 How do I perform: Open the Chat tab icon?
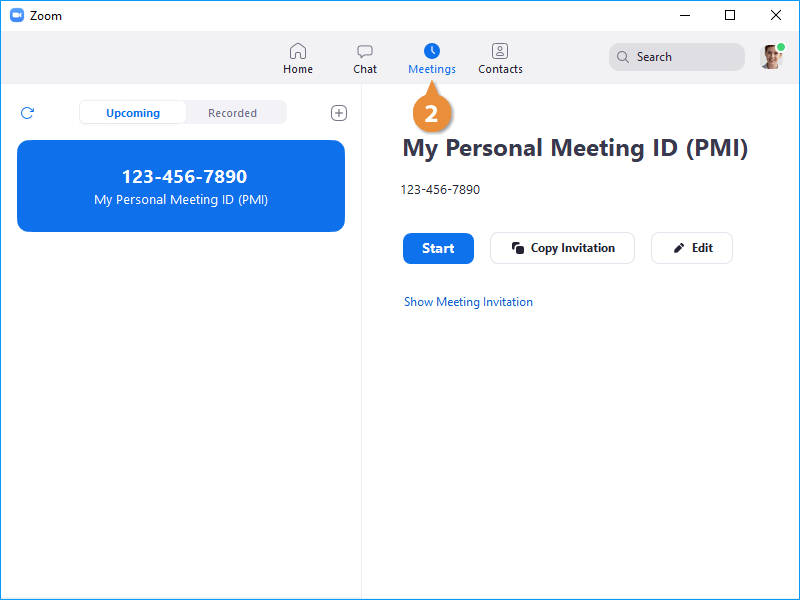(365, 51)
